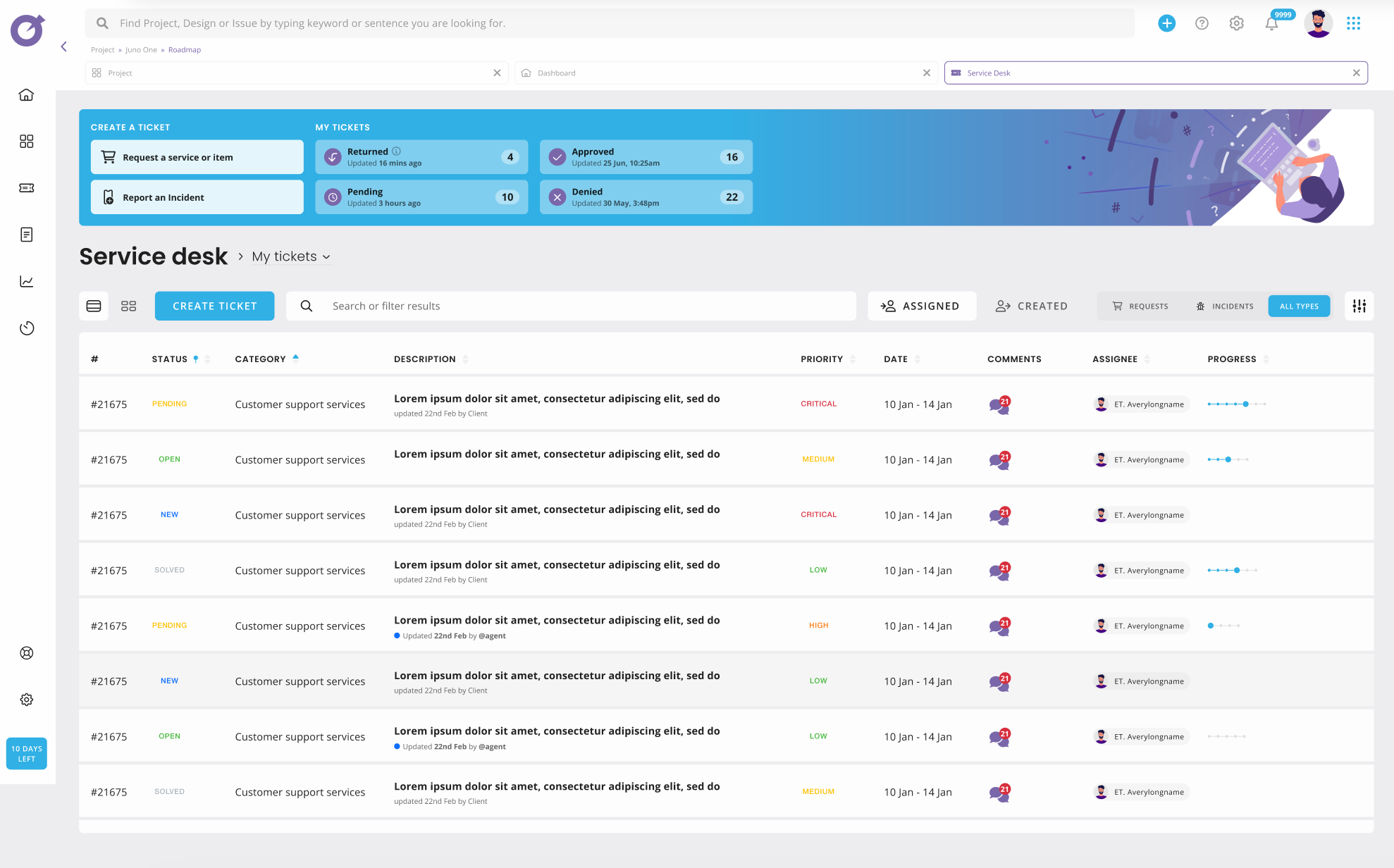The height and width of the screenshot is (868, 1394).
Task: Open table column settings sliders icon
Action: click(x=1359, y=306)
